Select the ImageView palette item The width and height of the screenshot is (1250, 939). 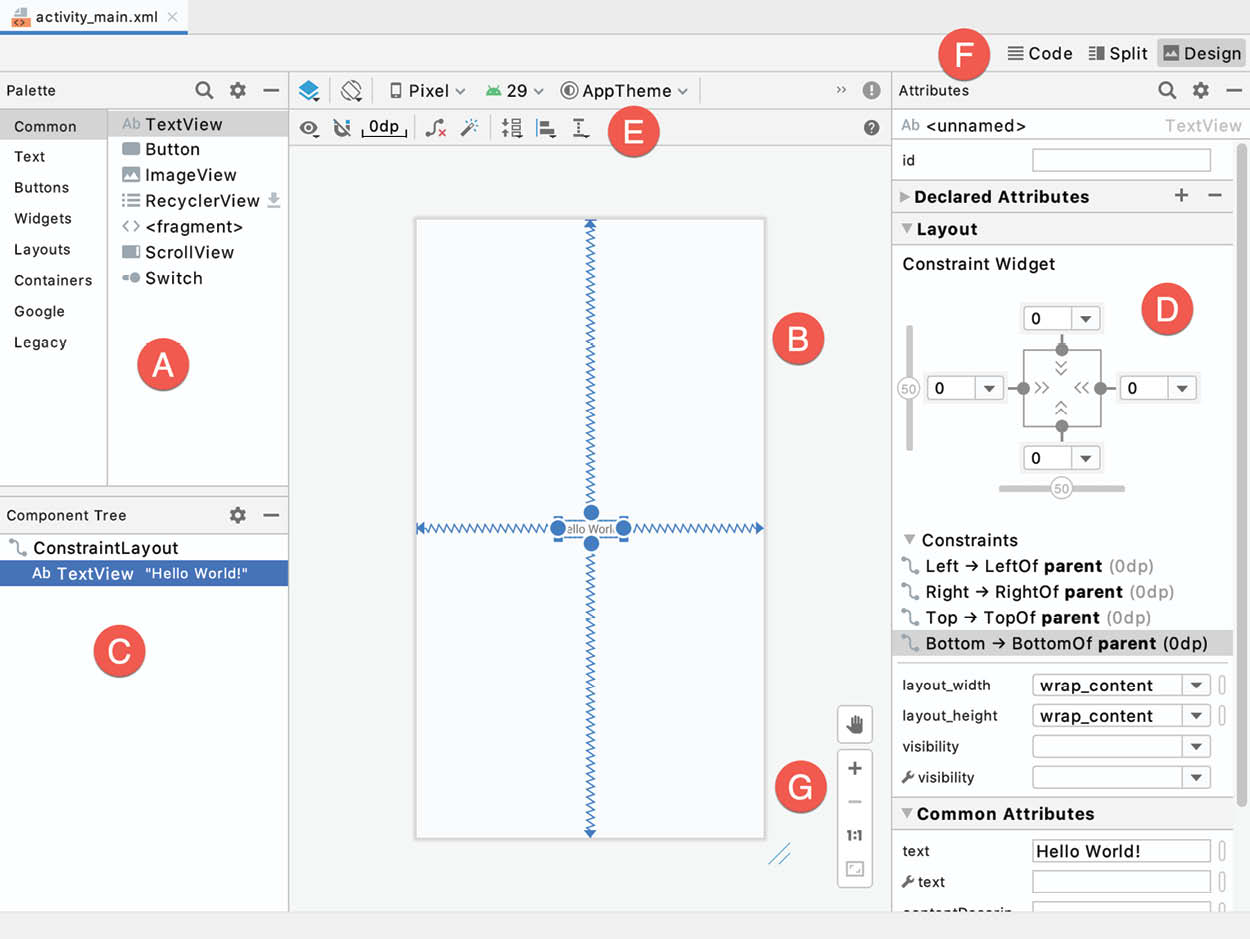coord(190,175)
